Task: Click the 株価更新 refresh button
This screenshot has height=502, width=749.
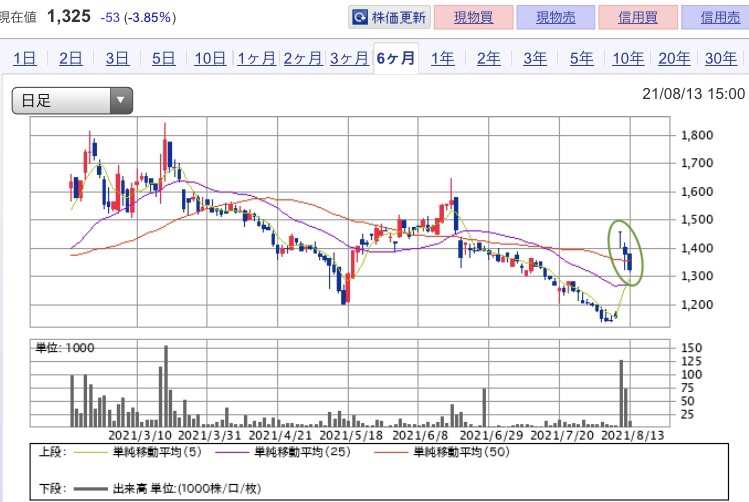Action: tap(389, 18)
